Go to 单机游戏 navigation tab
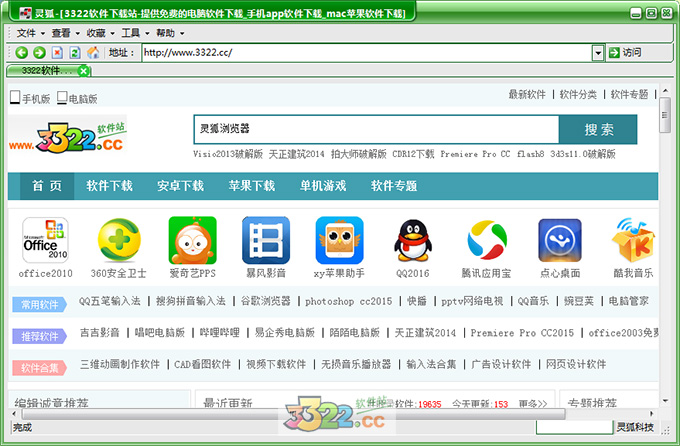Viewport: 680px width, 446px height. (x=323, y=186)
